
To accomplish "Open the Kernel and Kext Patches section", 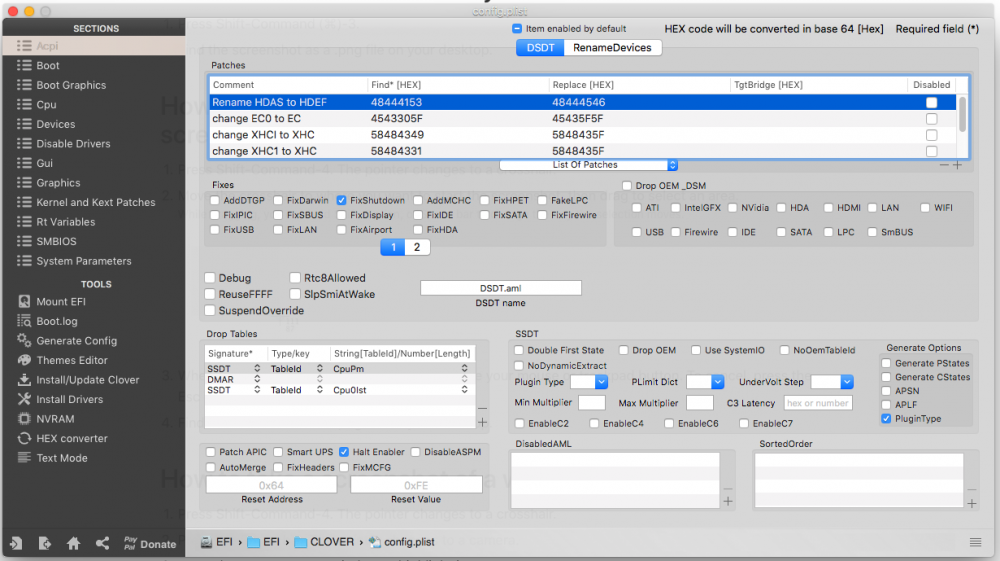I will [x=94, y=202].
